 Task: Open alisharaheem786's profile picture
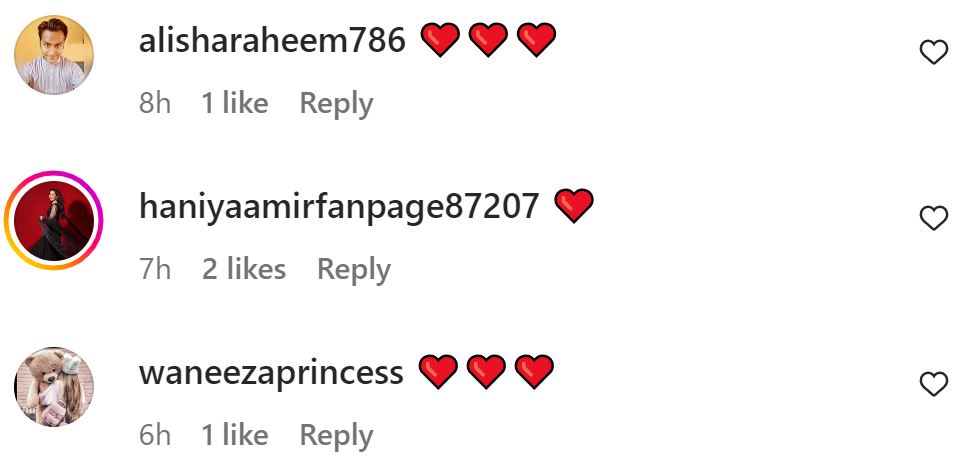54,54
